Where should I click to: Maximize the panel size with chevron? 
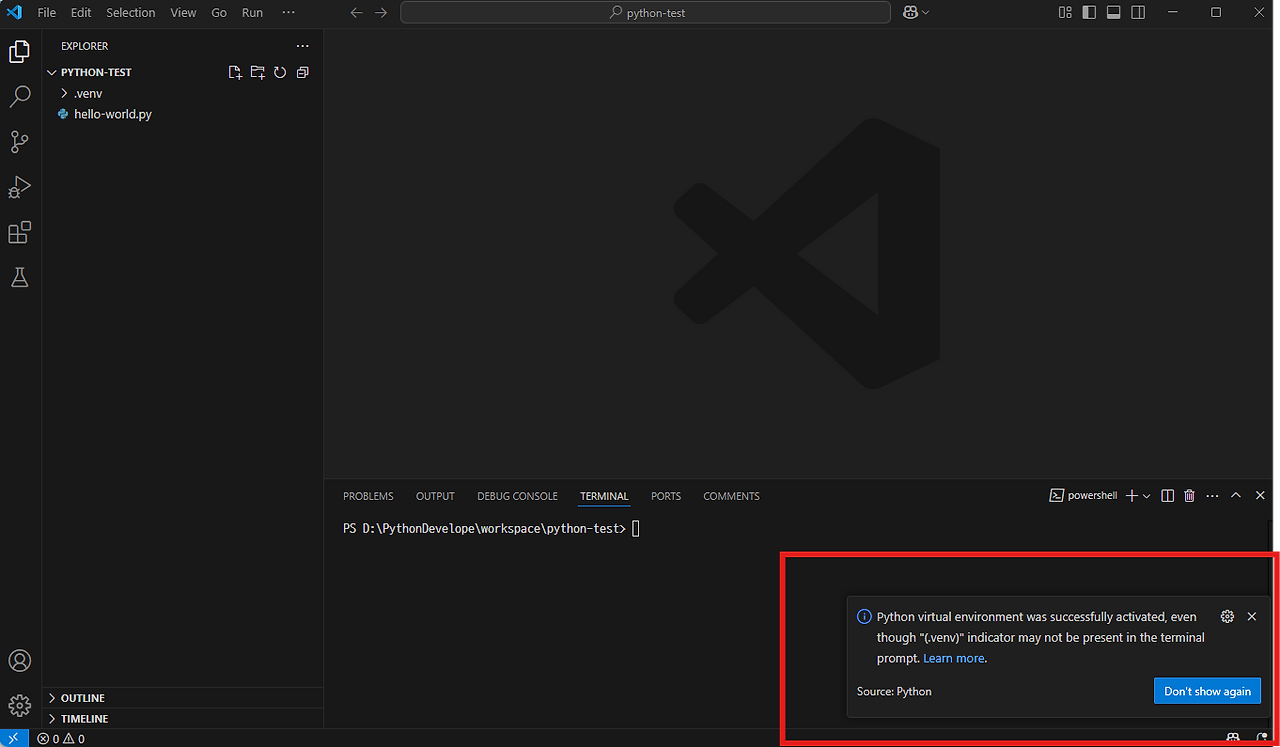tap(1236, 496)
